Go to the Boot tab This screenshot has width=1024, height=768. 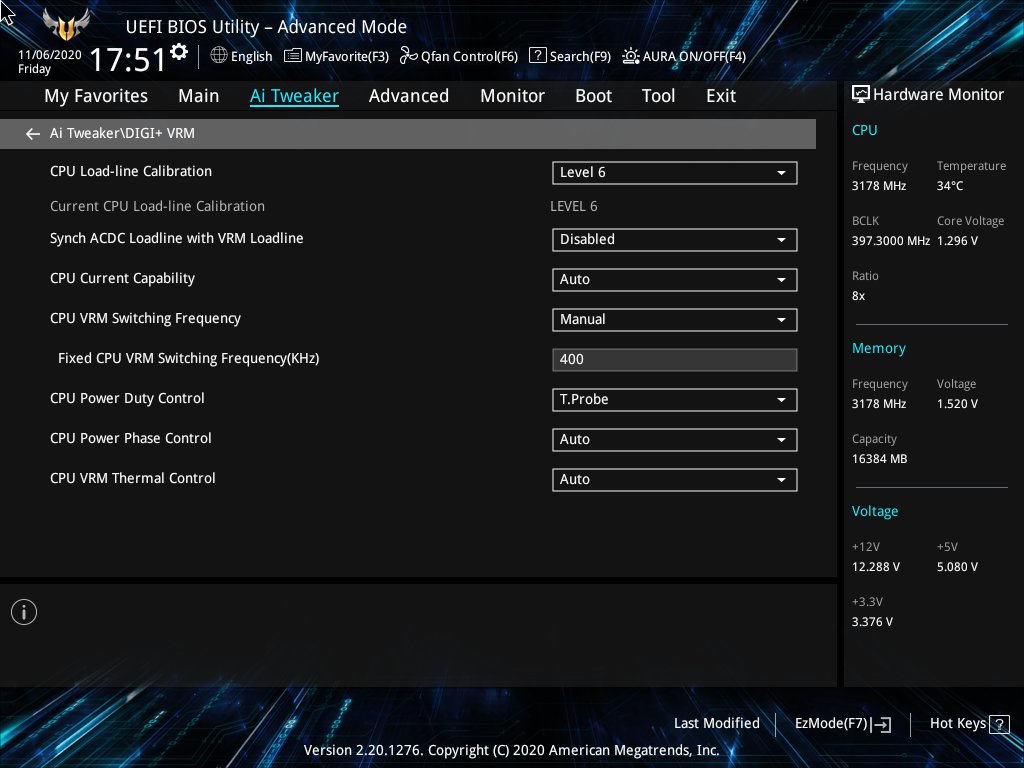[x=593, y=96]
